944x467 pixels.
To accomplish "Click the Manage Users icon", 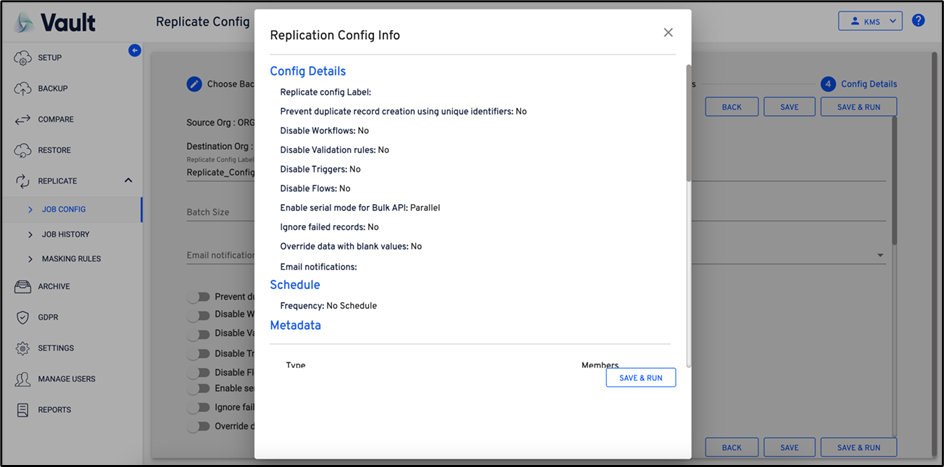I will pos(23,379).
